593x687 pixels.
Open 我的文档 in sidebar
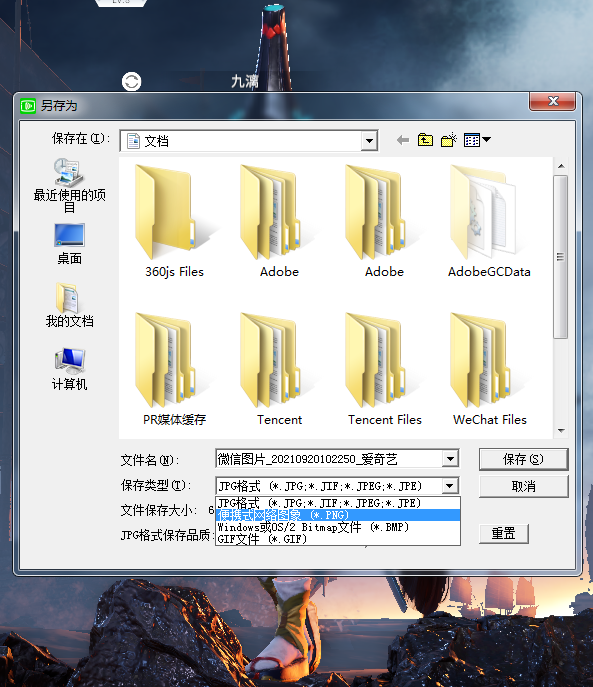[69, 305]
